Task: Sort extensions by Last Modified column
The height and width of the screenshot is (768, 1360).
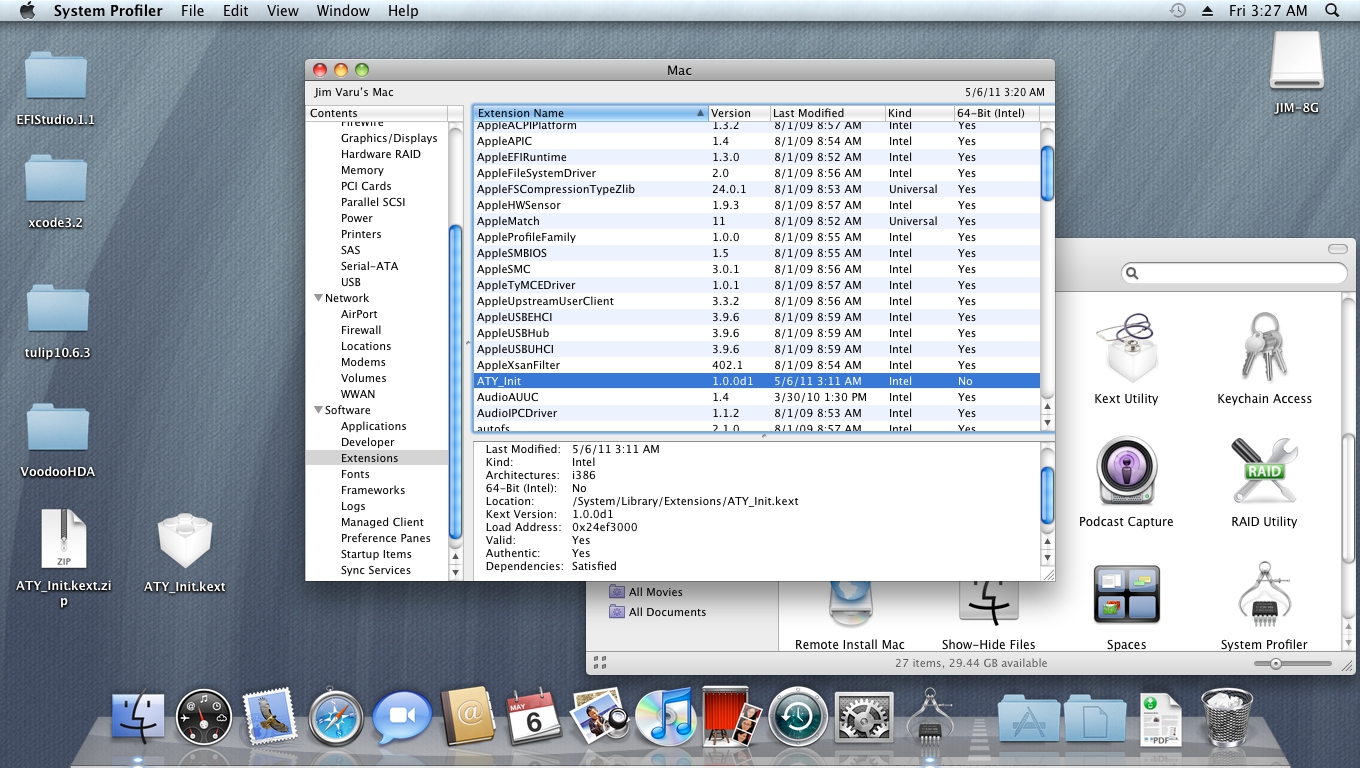Action: 828,113
